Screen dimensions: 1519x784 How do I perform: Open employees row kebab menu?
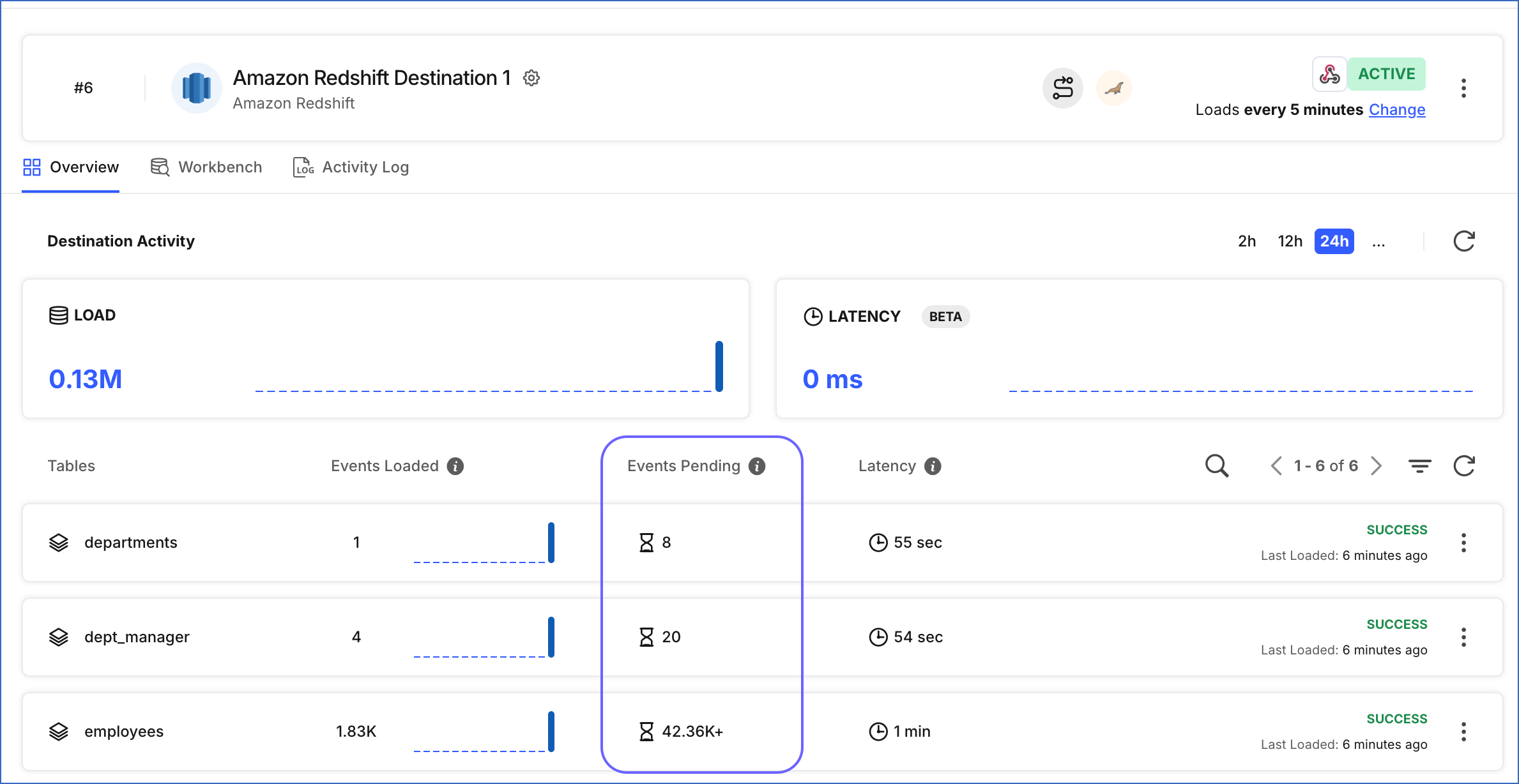[x=1463, y=732]
